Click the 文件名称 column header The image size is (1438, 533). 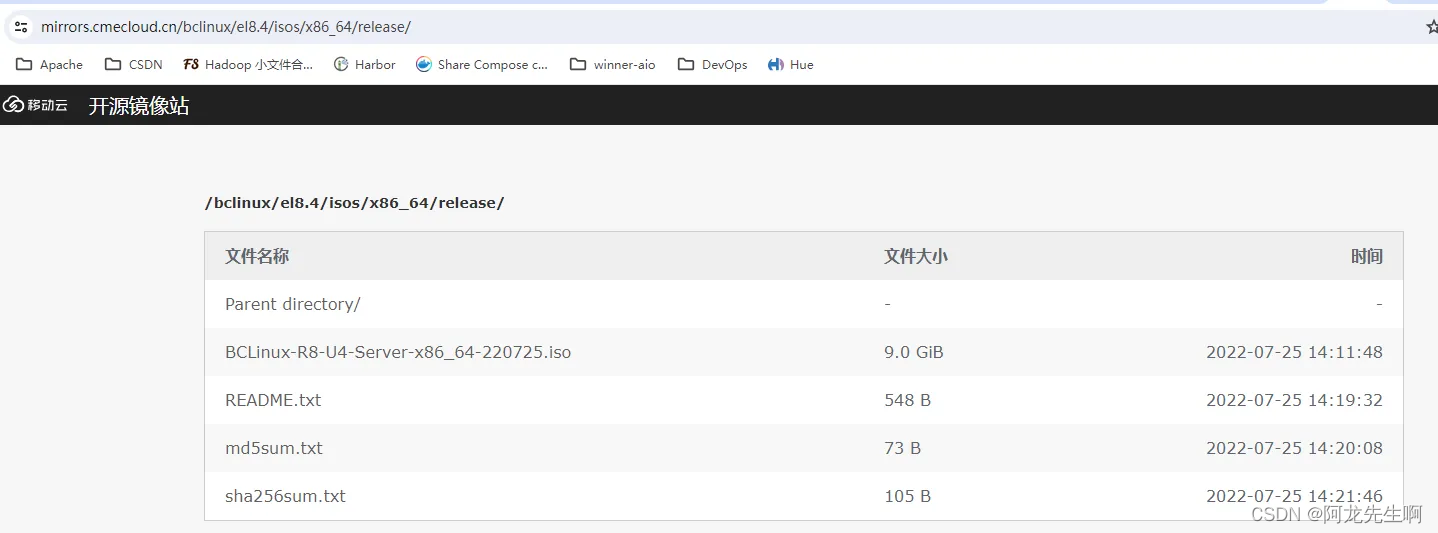257,256
